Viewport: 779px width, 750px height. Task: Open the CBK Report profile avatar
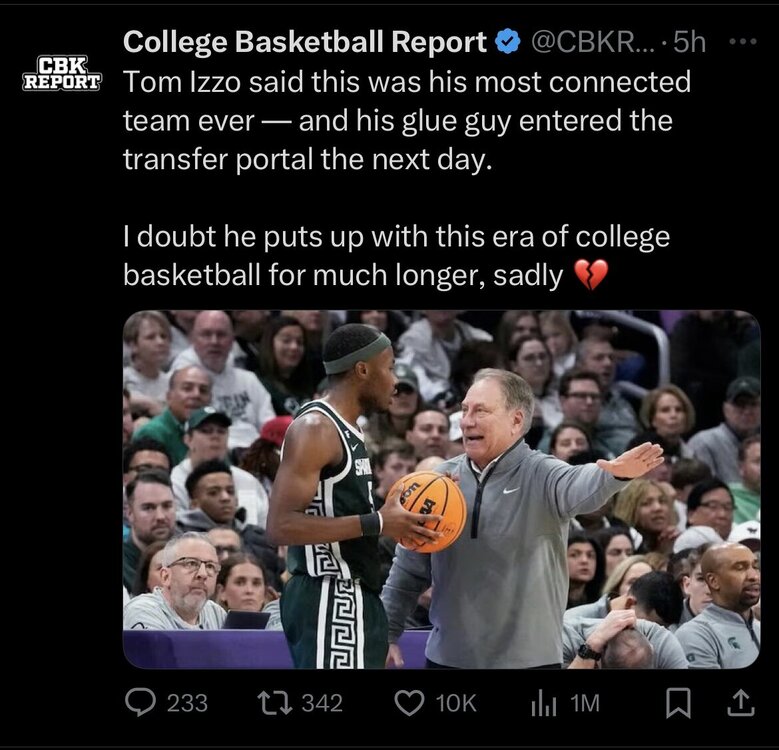(61, 72)
